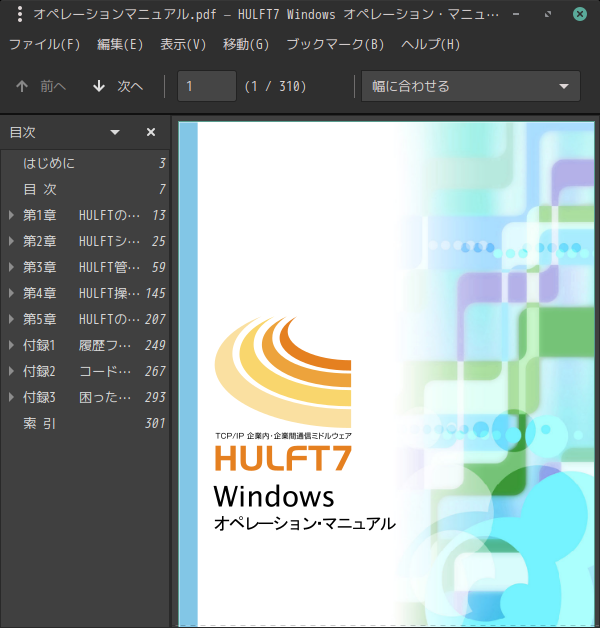Open the ブックマーク(B) menu
The height and width of the screenshot is (628, 600).
(335, 44)
